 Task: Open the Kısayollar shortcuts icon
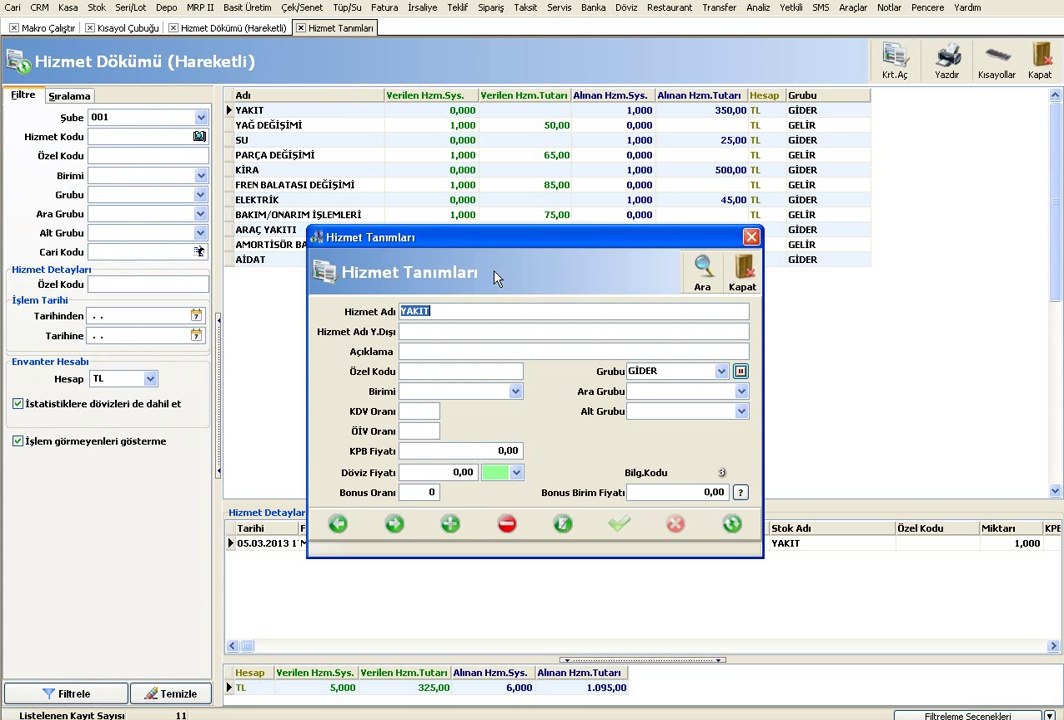click(x=996, y=61)
